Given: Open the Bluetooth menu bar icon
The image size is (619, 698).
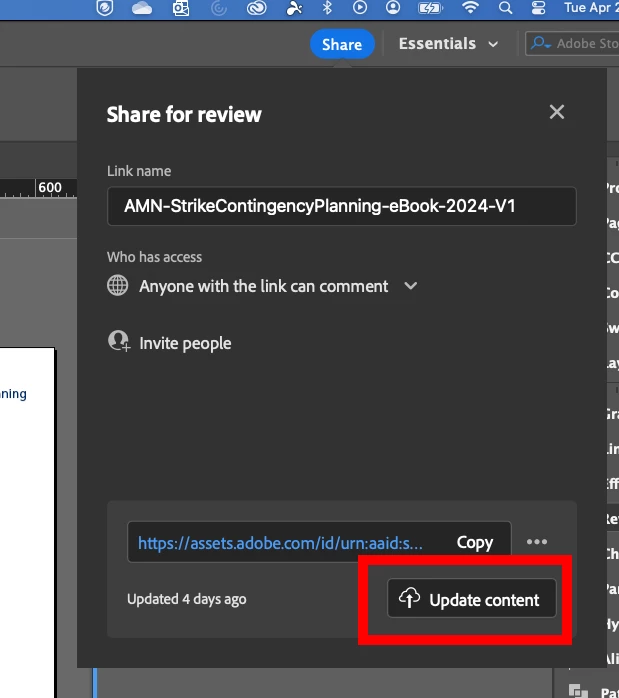Looking at the screenshot, I should pos(327,8).
